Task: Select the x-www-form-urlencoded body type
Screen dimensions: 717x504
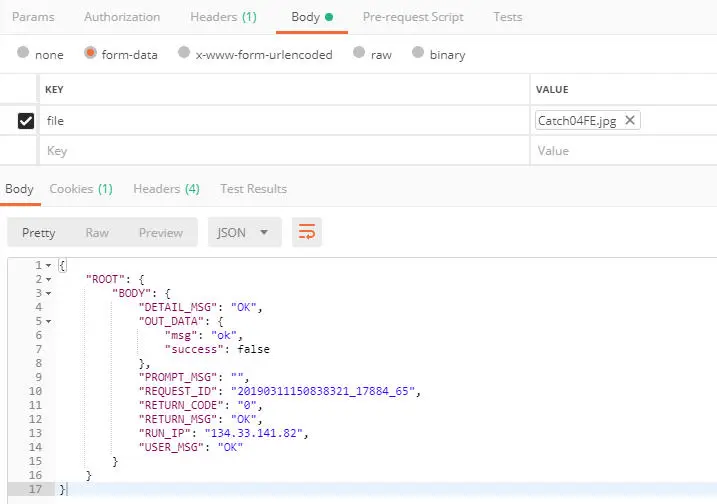Action: pos(184,52)
